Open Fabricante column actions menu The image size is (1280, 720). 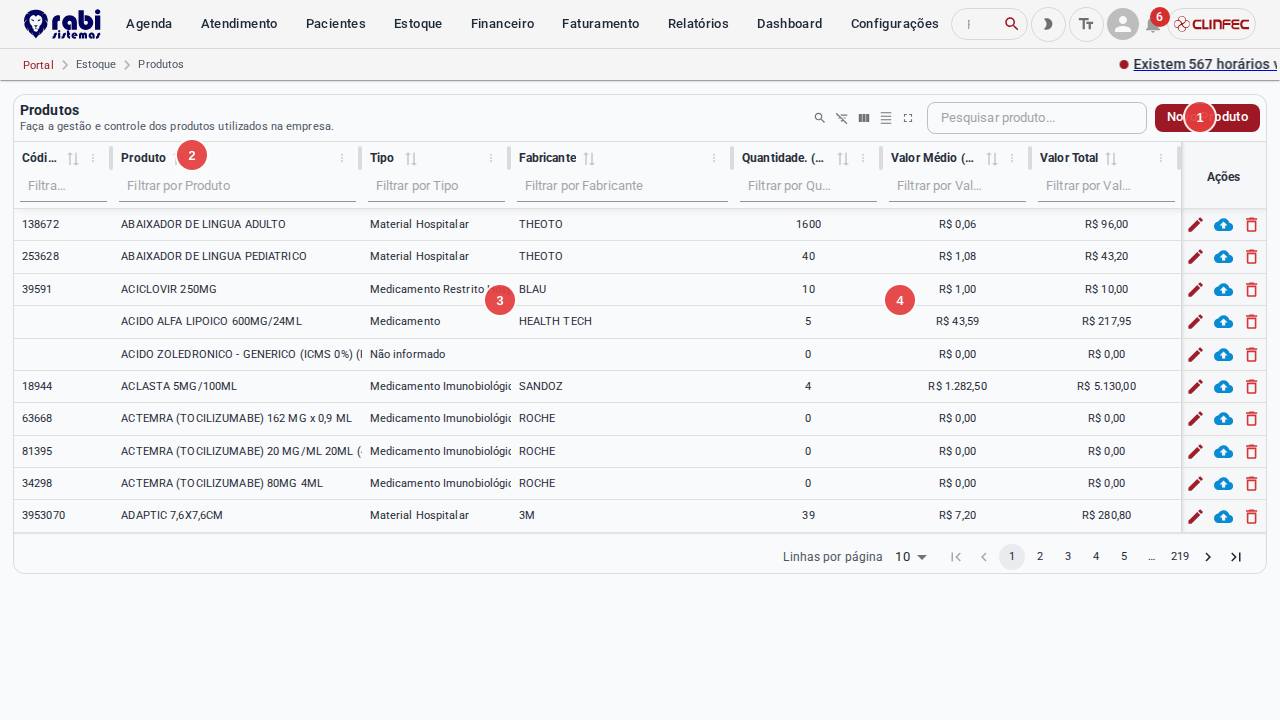point(714,158)
